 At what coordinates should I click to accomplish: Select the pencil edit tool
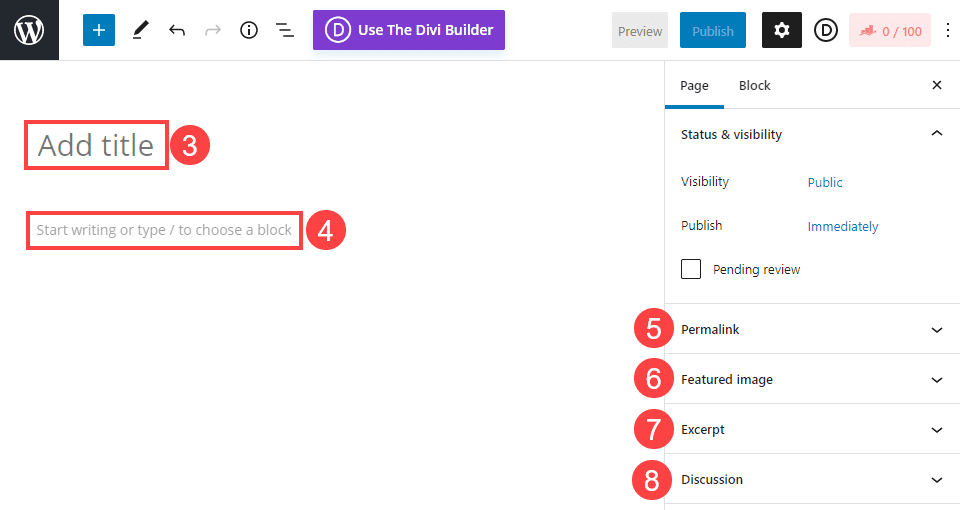140,30
